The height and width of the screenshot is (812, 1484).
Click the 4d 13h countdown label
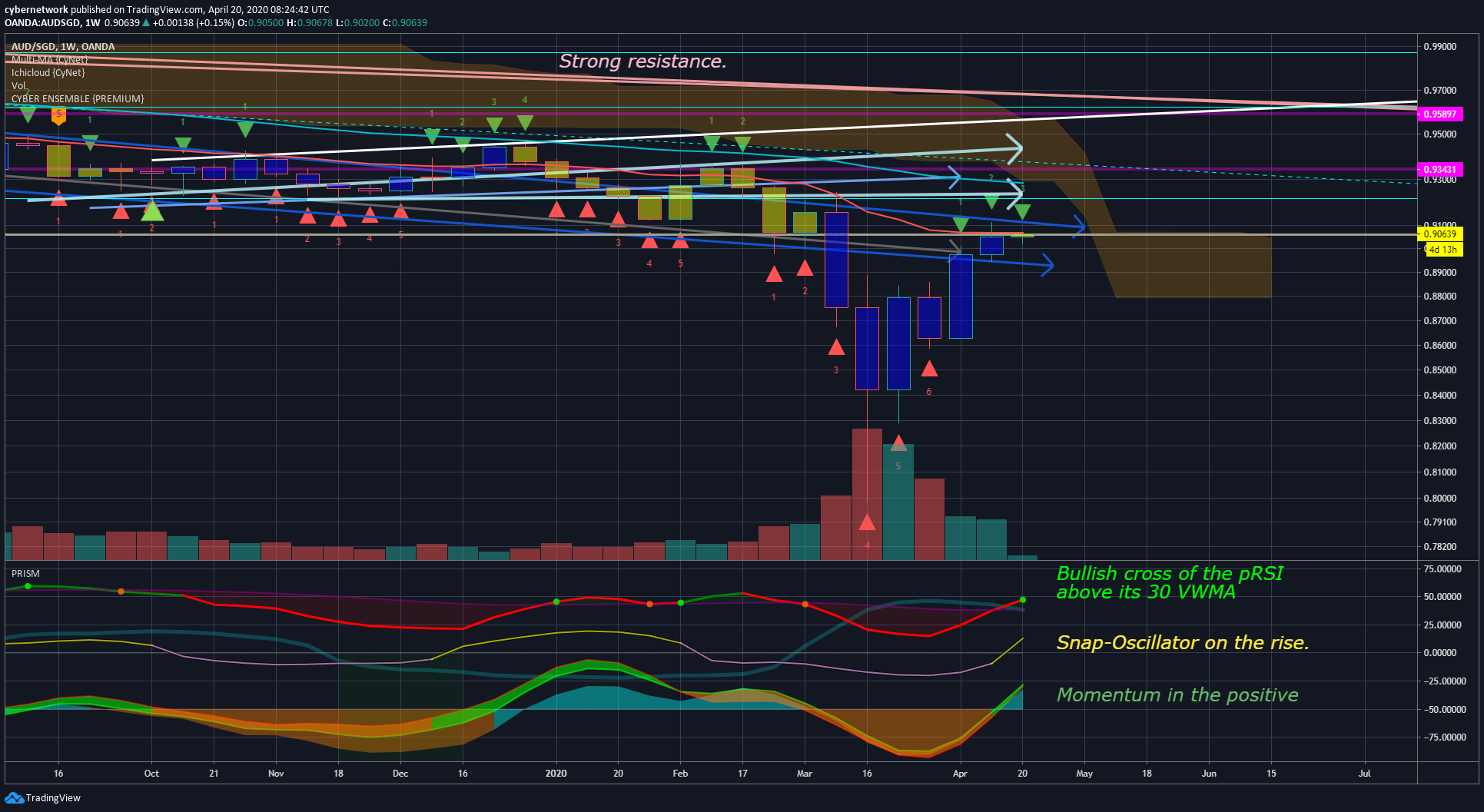point(1443,250)
